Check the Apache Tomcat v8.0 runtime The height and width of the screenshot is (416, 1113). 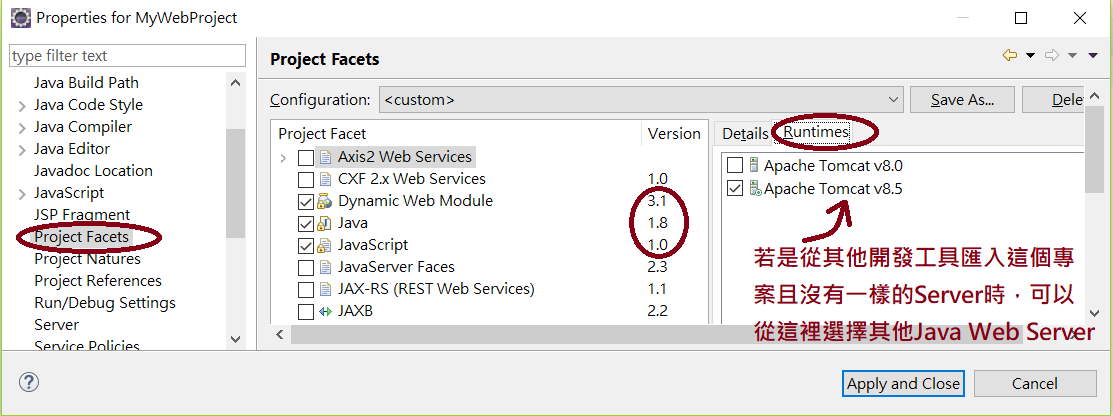pos(735,166)
